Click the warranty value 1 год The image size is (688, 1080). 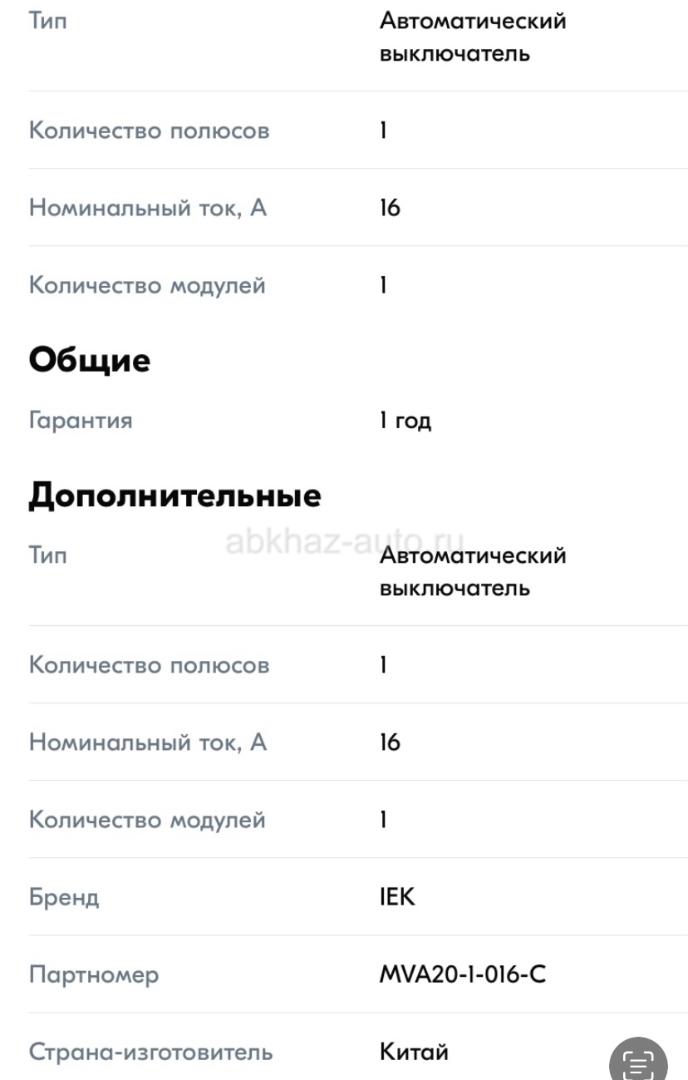point(405,420)
